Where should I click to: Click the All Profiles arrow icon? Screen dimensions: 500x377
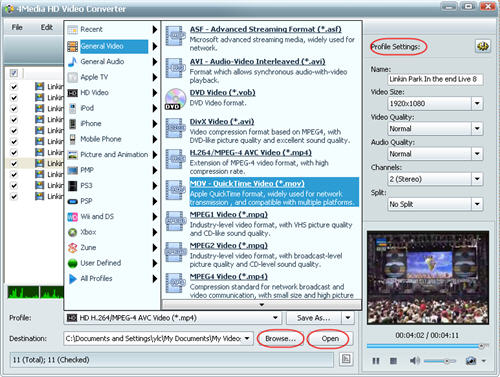click(72, 279)
